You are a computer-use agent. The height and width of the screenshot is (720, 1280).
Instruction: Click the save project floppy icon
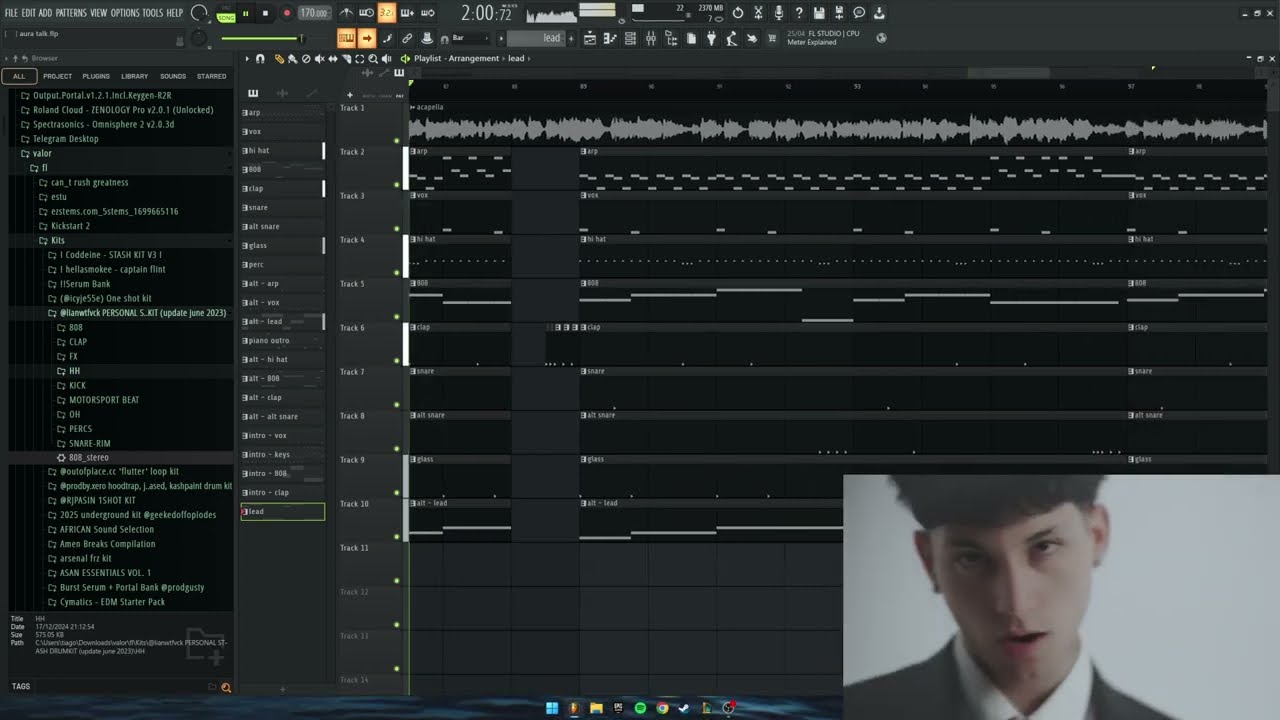[819, 13]
